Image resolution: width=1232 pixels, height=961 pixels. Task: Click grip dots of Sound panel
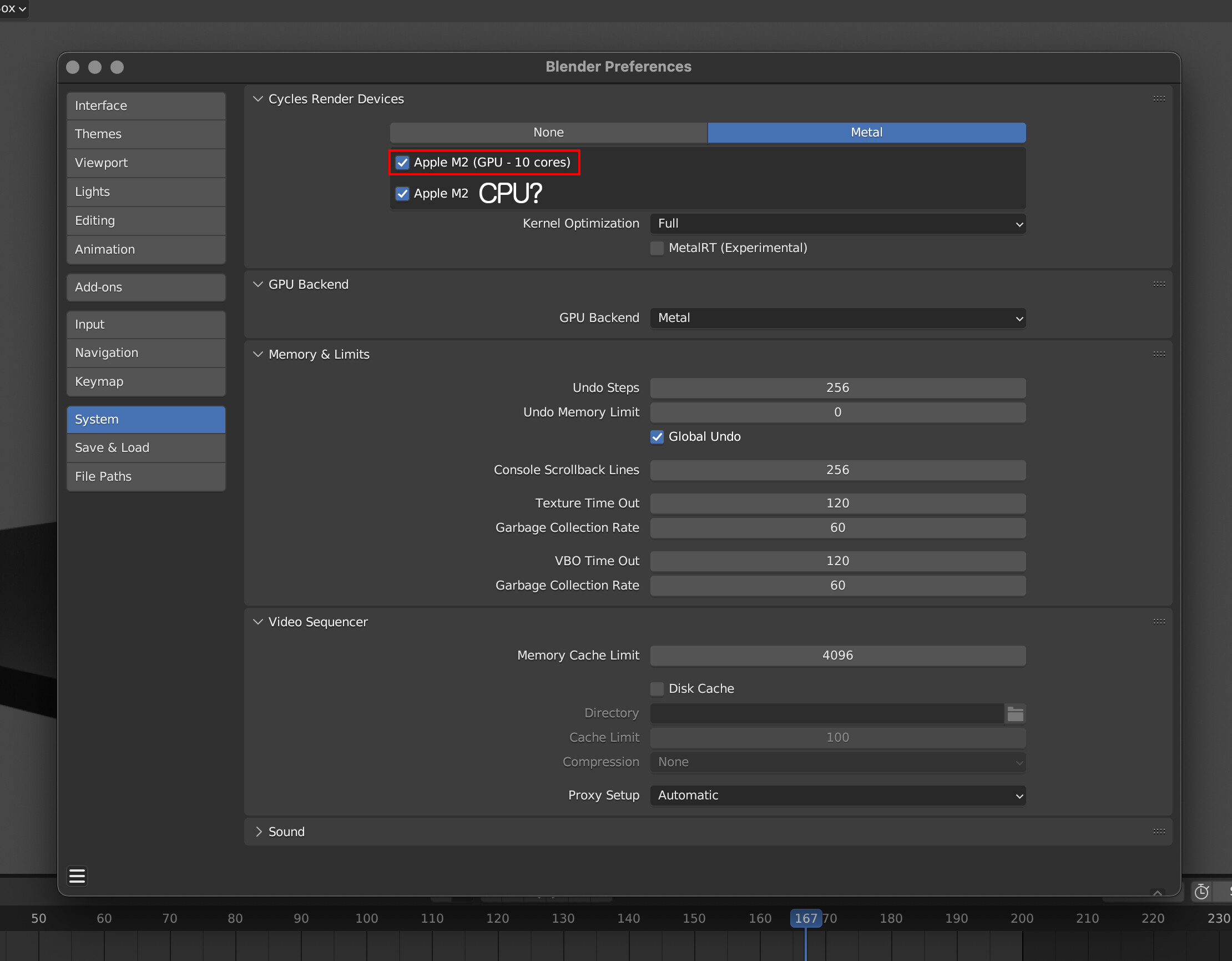click(1159, 831)
